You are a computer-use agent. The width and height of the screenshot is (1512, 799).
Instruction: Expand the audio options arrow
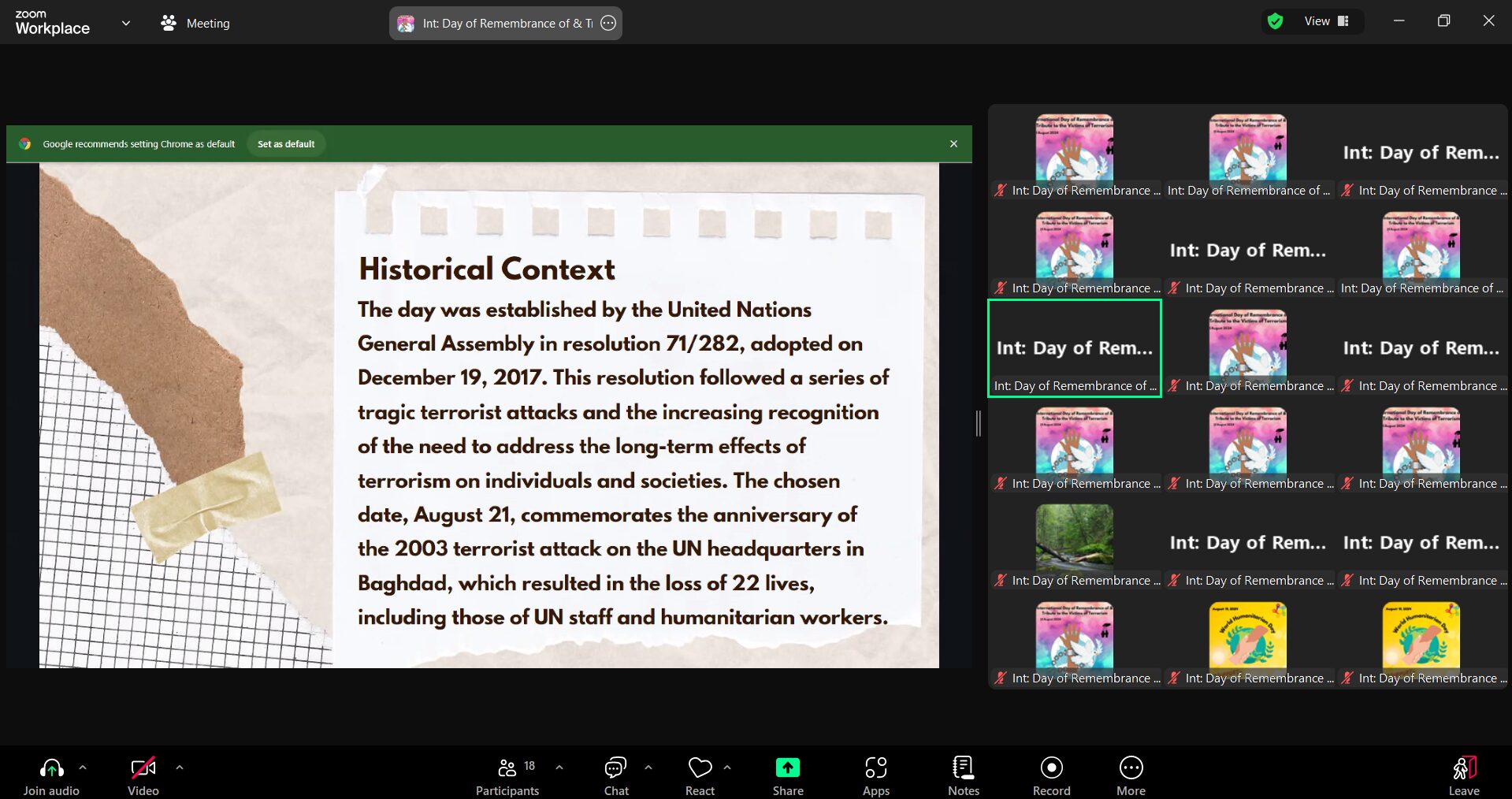83,767
